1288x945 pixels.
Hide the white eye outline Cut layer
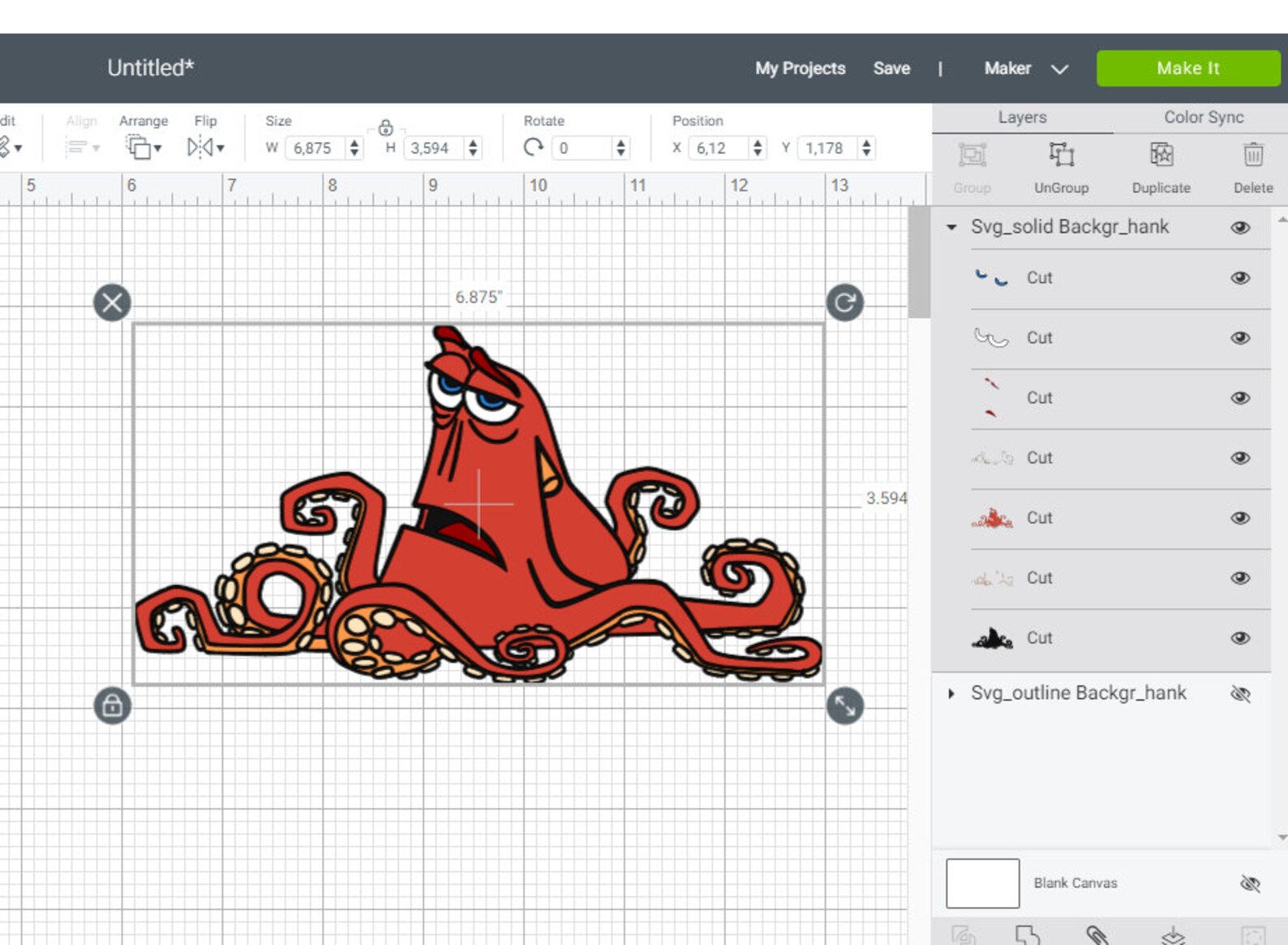point(1240,337)
